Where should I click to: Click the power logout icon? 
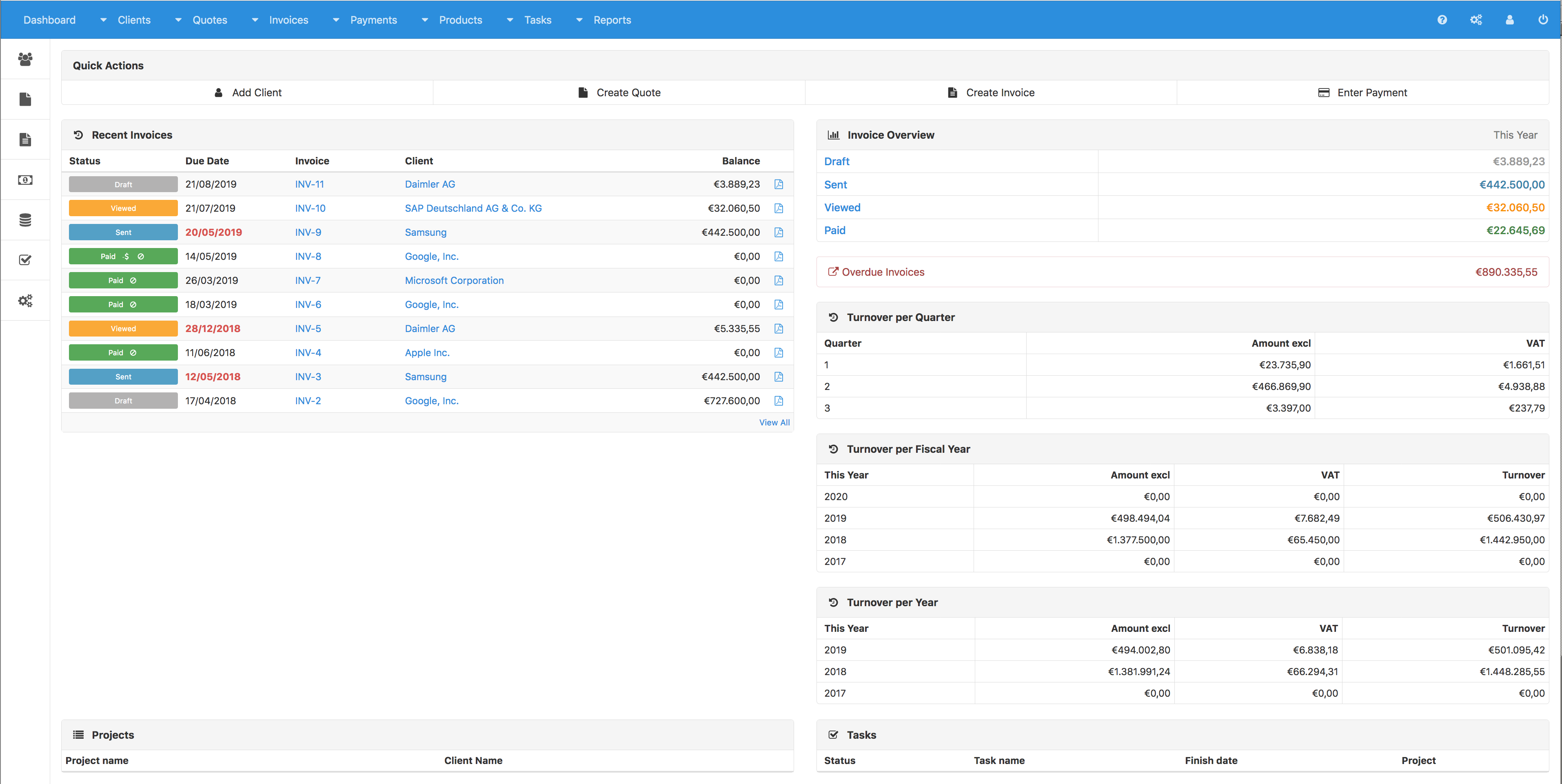(x=1543, y=20)
